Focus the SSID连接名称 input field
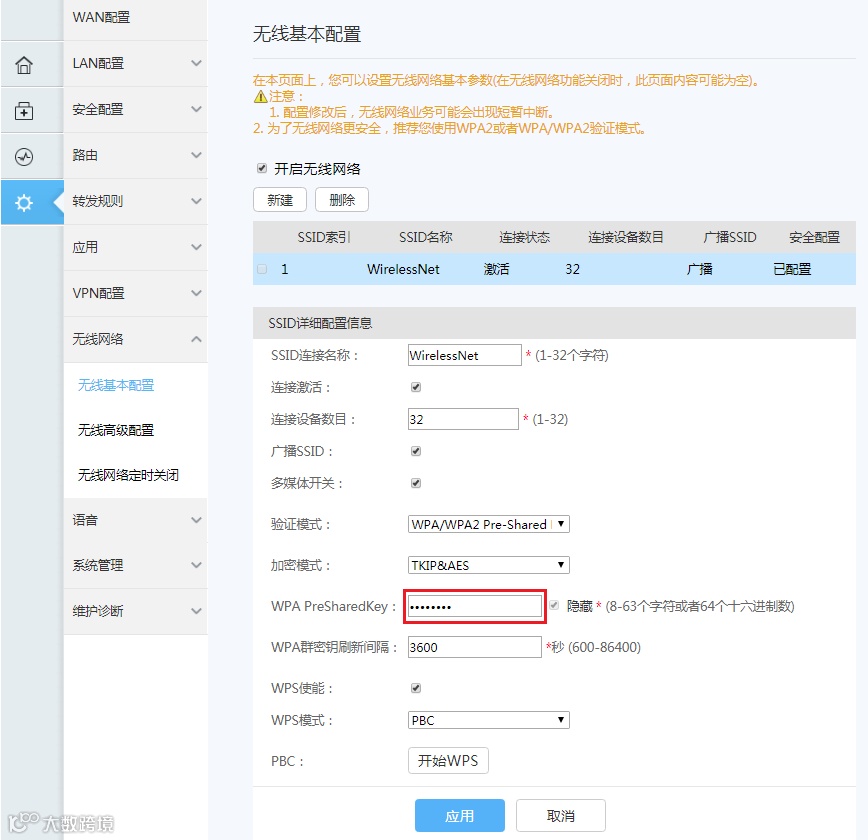 (464, 355)
